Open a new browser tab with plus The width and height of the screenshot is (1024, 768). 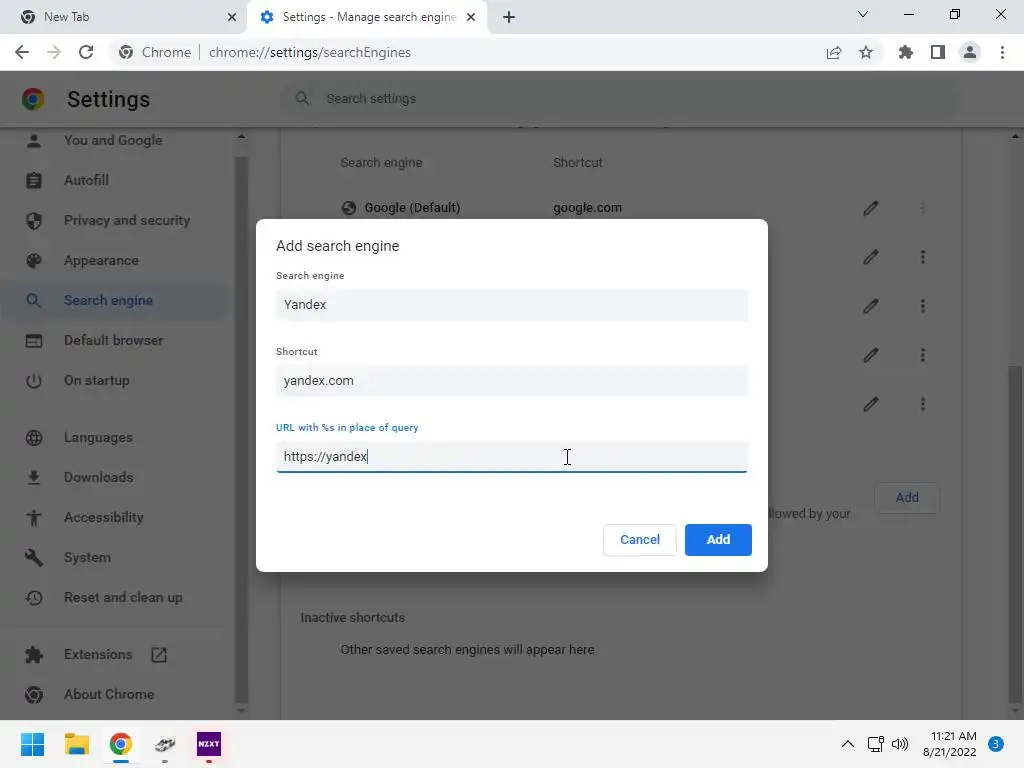click(x=509, y=17)
